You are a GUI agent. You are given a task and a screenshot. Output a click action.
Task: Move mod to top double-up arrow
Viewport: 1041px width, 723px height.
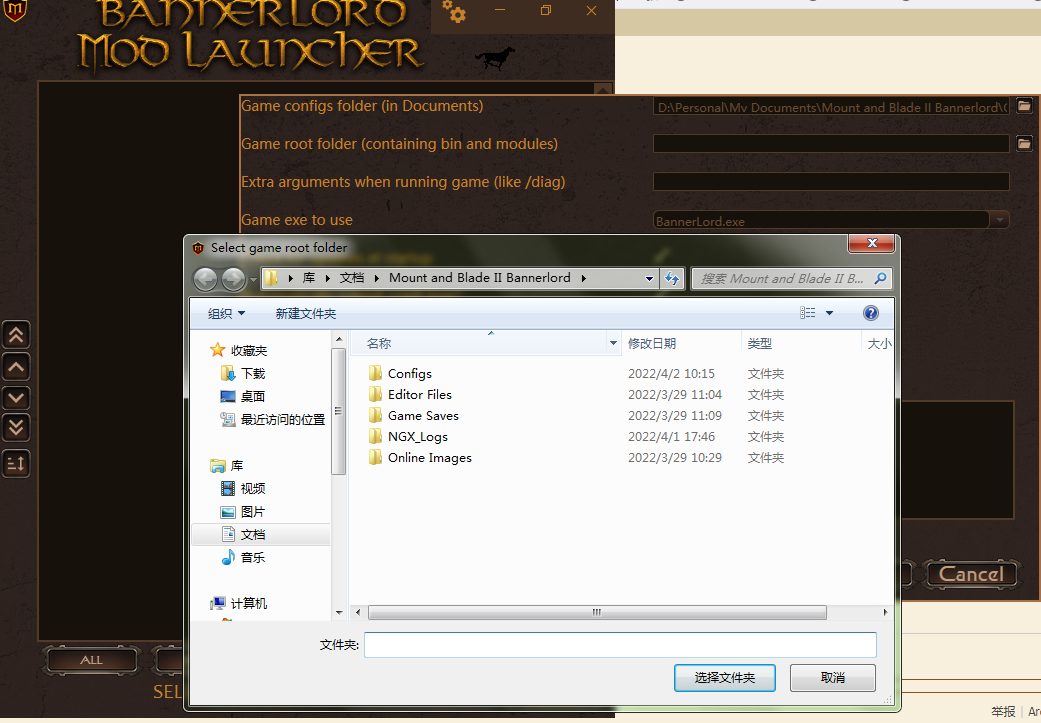coord(16,335)
